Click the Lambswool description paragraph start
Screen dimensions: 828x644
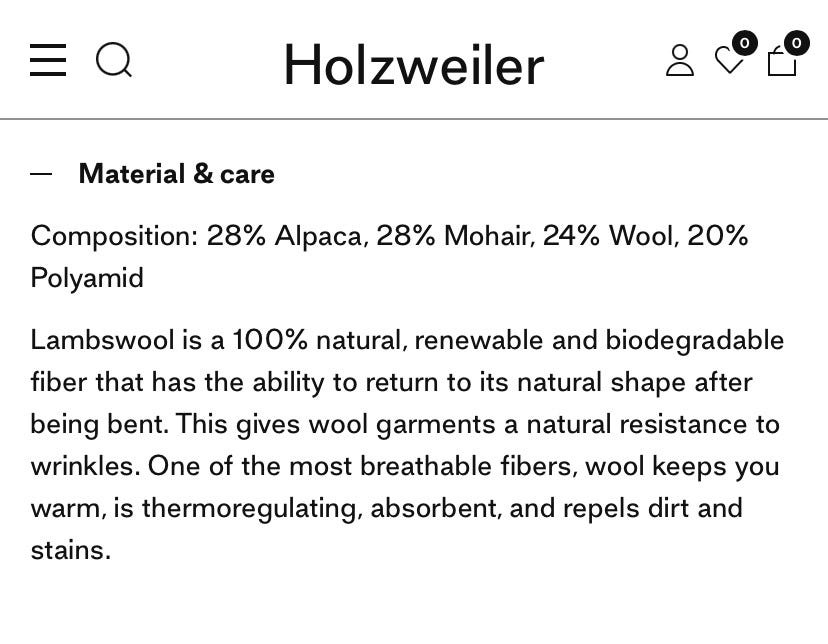pos(102,340)
